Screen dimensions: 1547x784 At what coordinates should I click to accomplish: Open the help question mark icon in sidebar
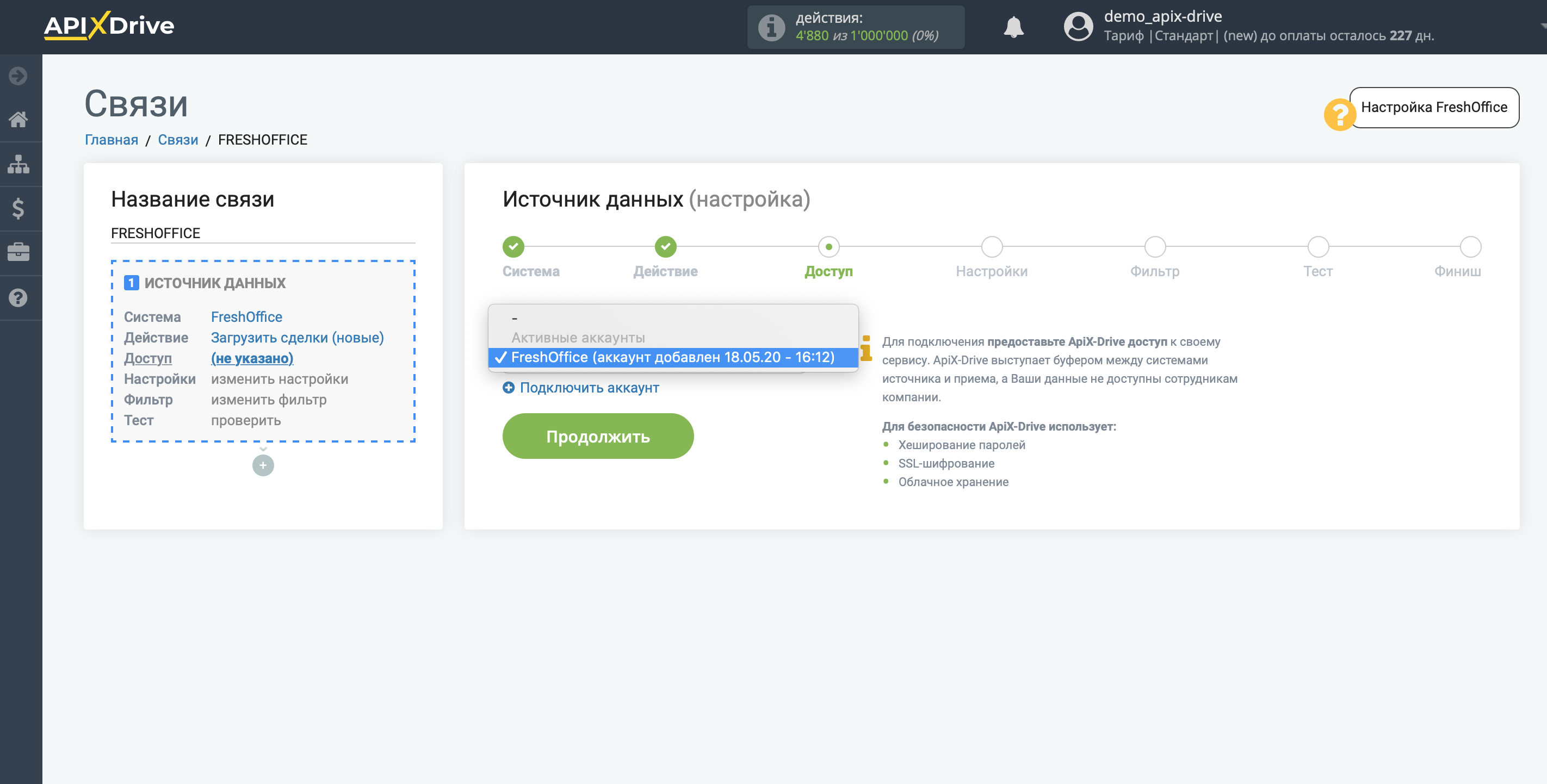click(18, 297)
